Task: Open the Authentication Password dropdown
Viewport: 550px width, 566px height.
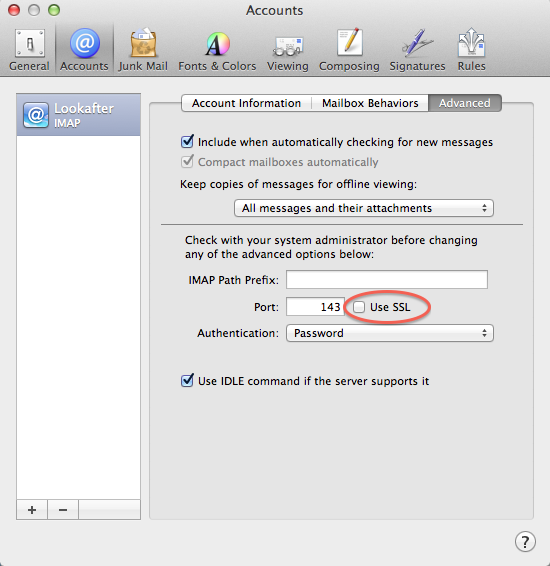Action: pos(389,333)
